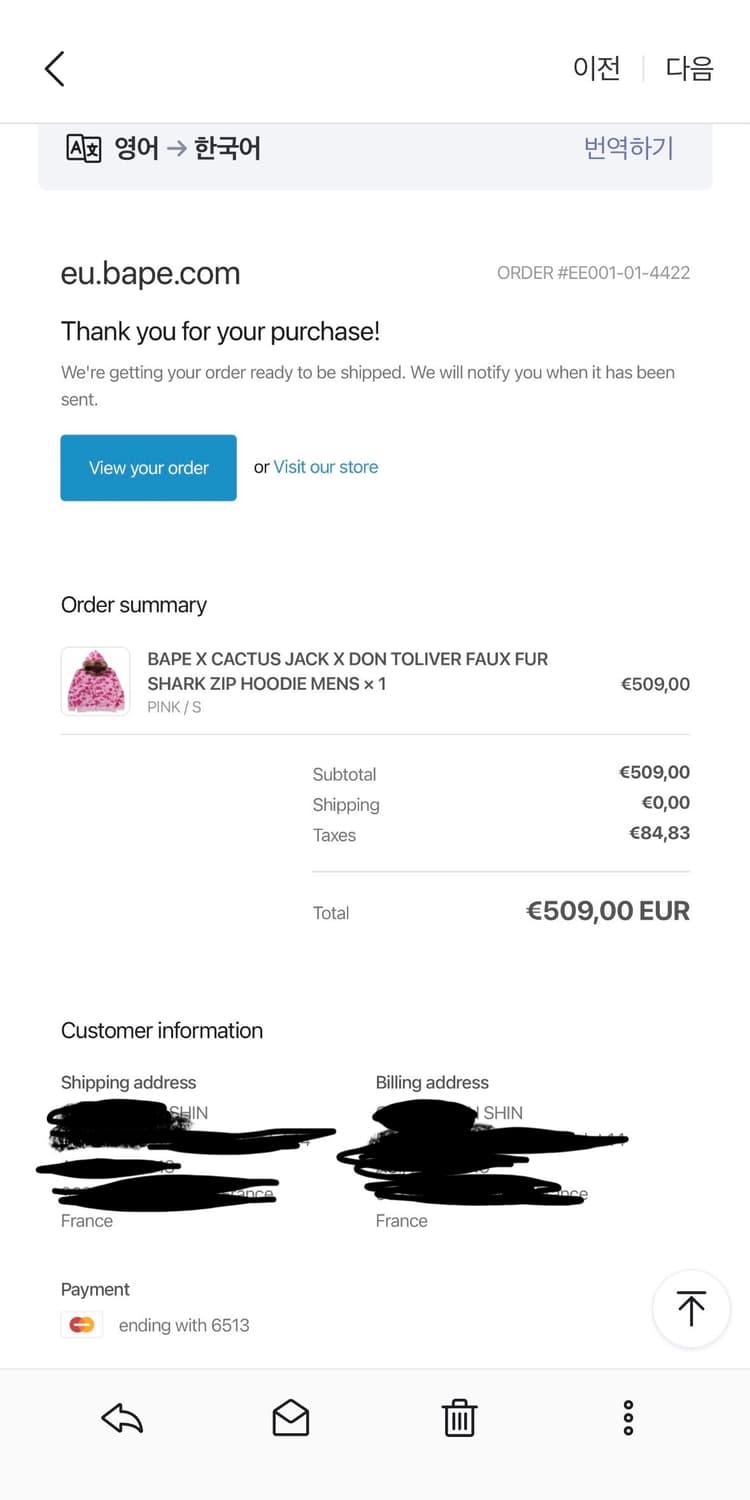Tap order number #EE001-01-4422
This screenshot has width=750, height=1500.
tap(593, 273)
